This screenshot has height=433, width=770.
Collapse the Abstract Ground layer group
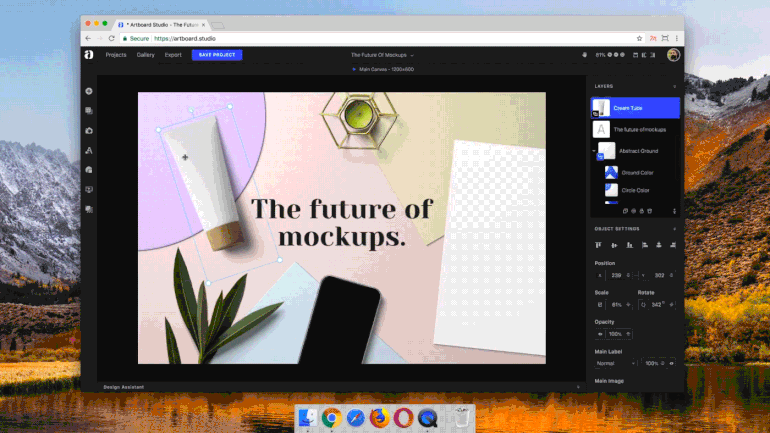click(594, 151)
